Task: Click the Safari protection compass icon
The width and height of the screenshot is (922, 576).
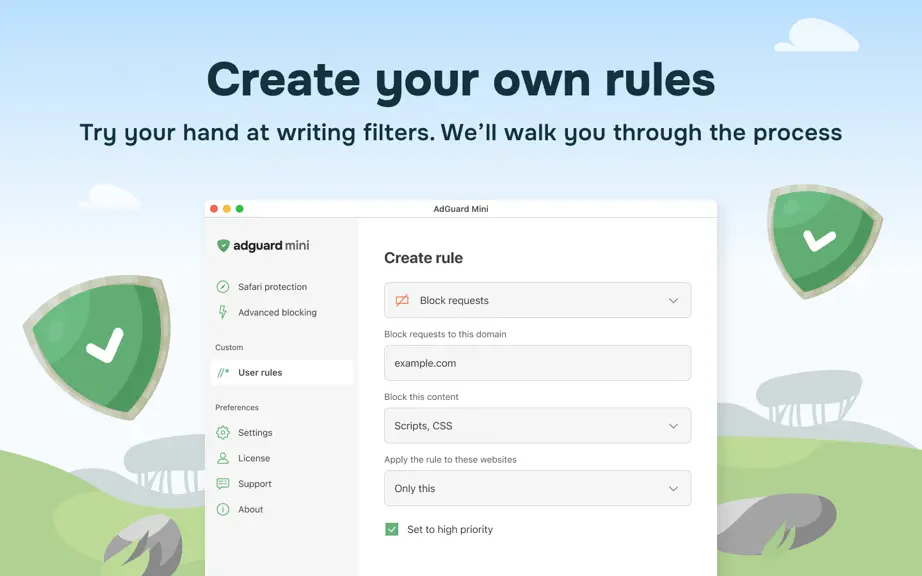Action: [x=222, y=287]
